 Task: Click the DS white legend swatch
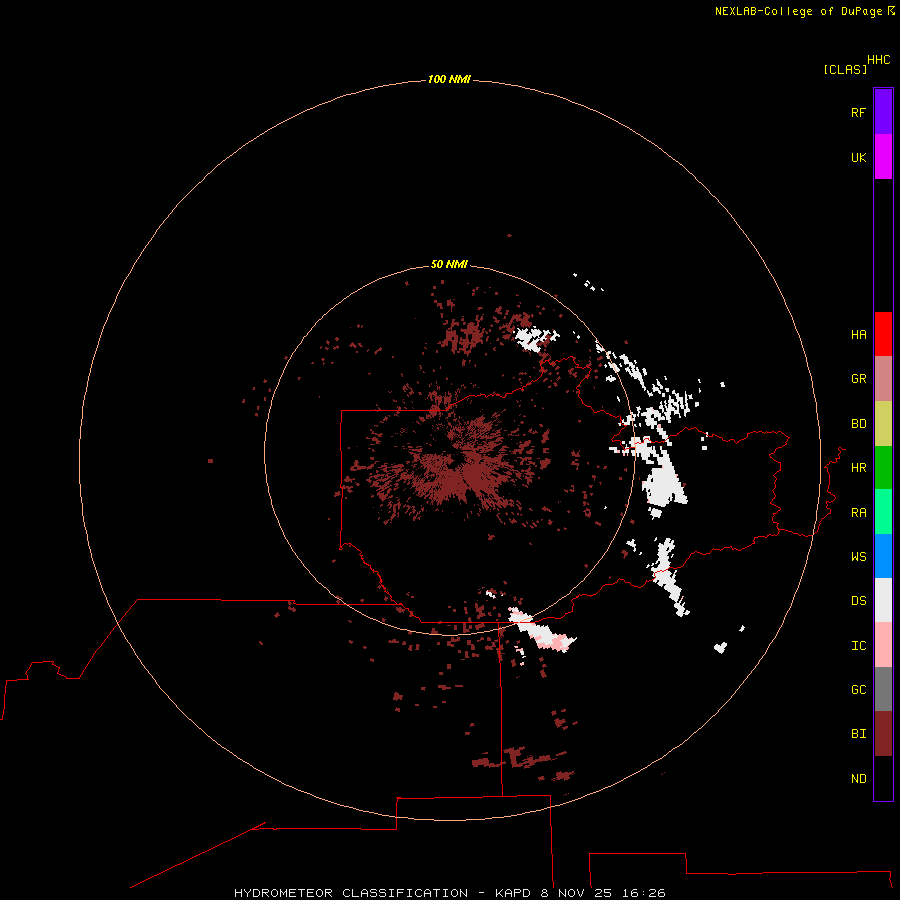pos(883,600)
